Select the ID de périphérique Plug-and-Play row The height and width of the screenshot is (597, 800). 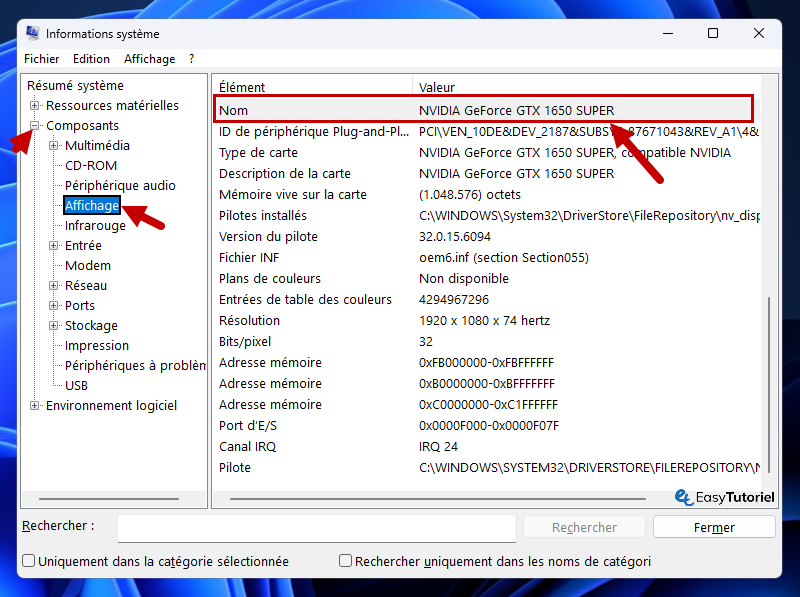click(486, 132)
